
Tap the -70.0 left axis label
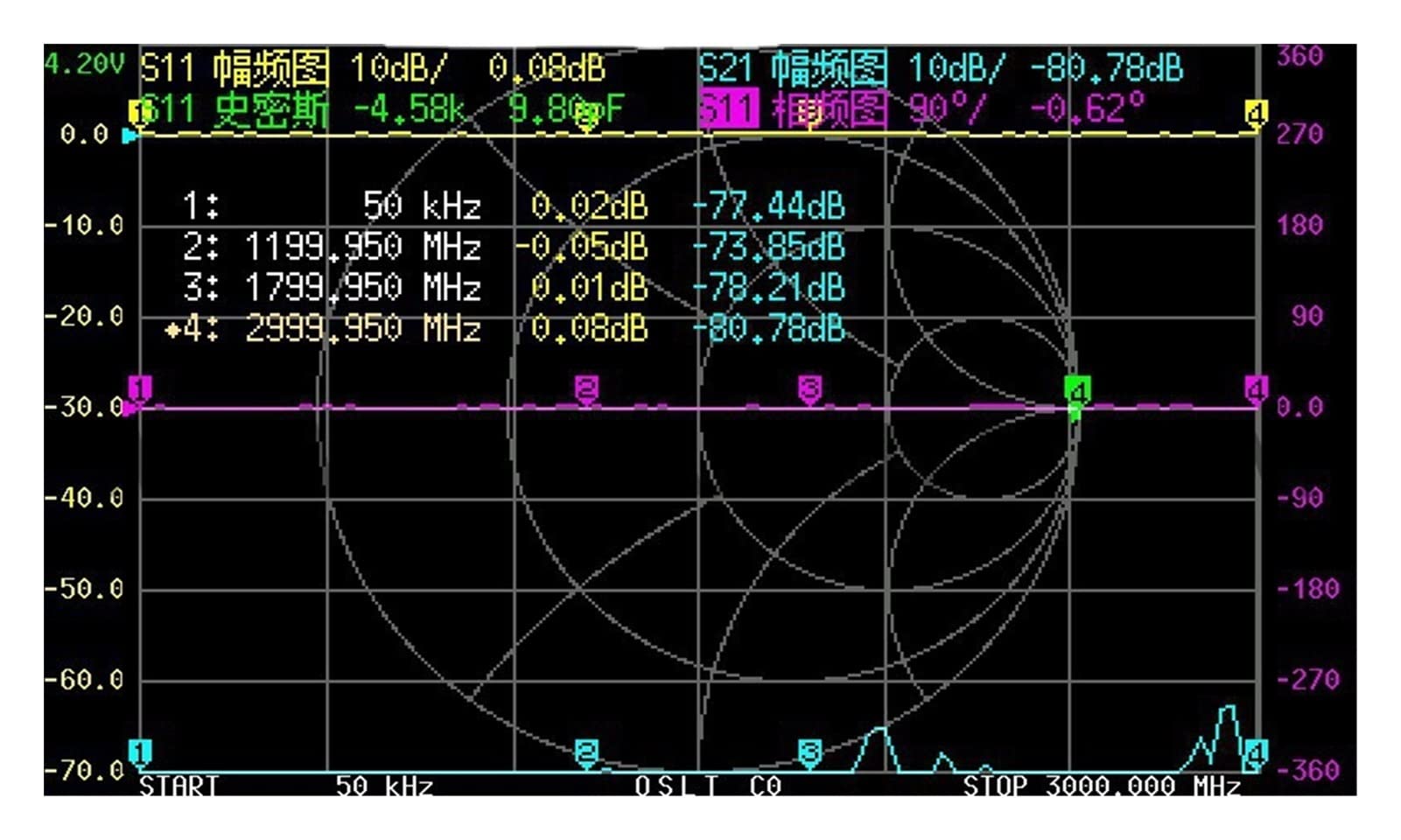(84, 771)
